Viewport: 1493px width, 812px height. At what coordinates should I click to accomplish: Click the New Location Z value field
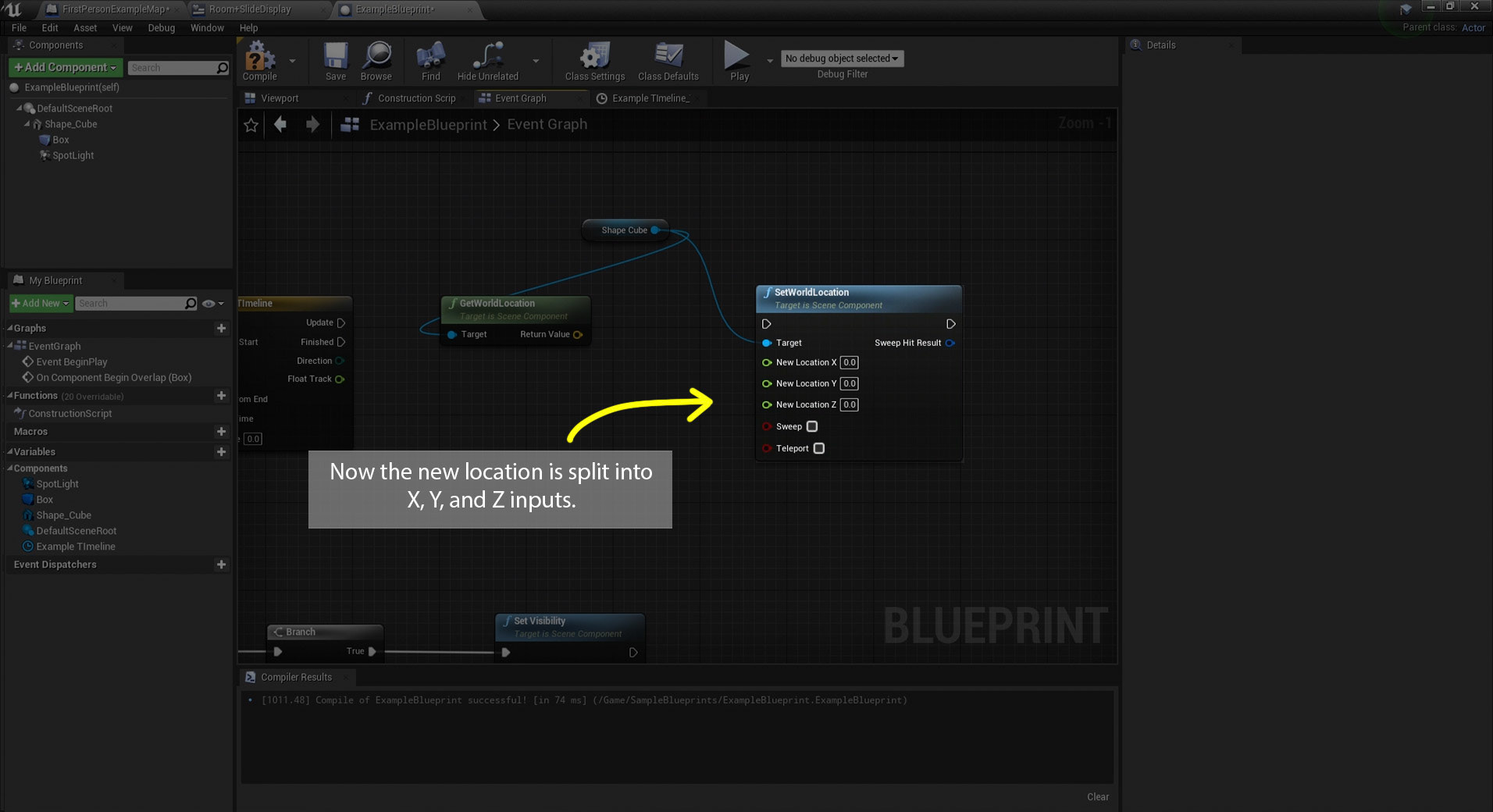click(850, 404)
